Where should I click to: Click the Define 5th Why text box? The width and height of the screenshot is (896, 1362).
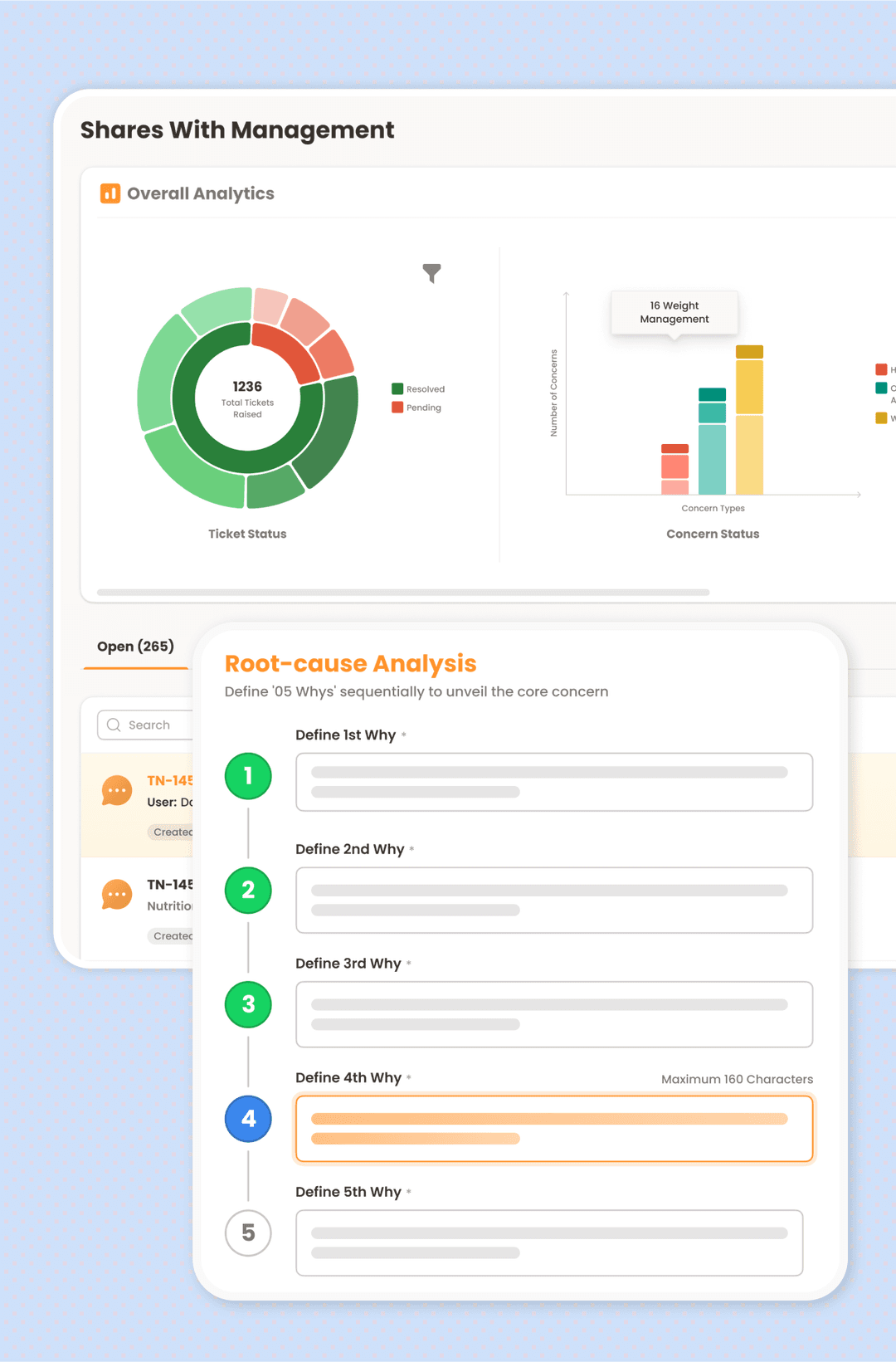548,1242
